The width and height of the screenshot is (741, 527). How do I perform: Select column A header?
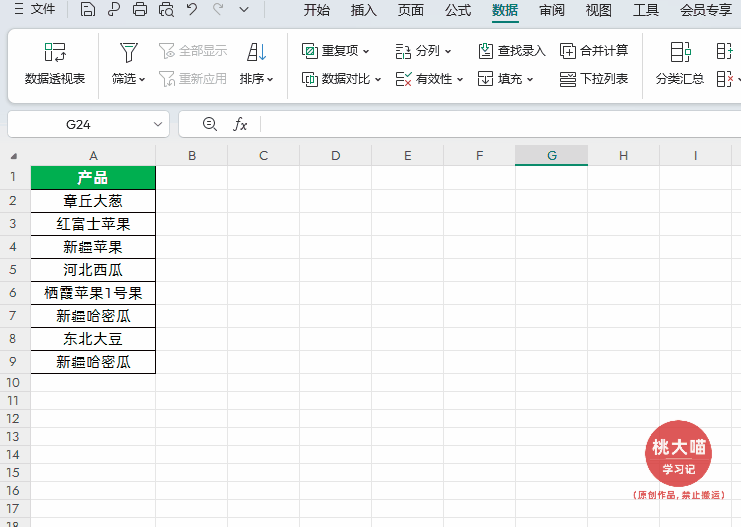[x=93, y=156]
